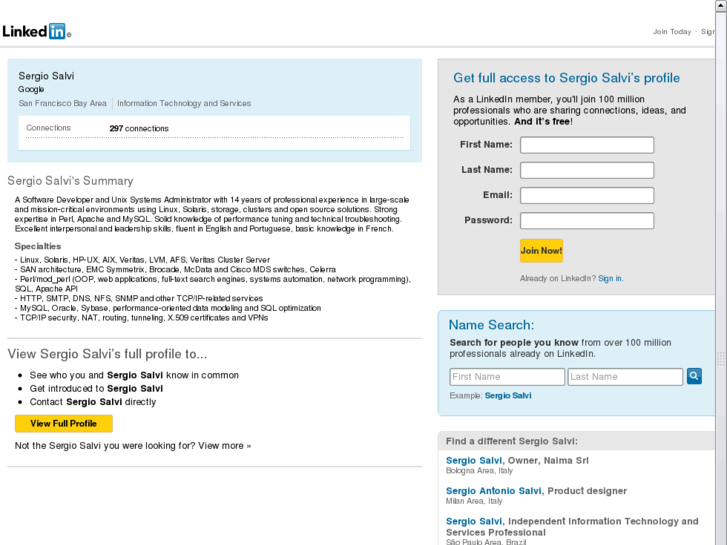Click the Specialties heading
Image resolution: width=727 pixels, height=545 pixels.
click(x=38, y=246)
